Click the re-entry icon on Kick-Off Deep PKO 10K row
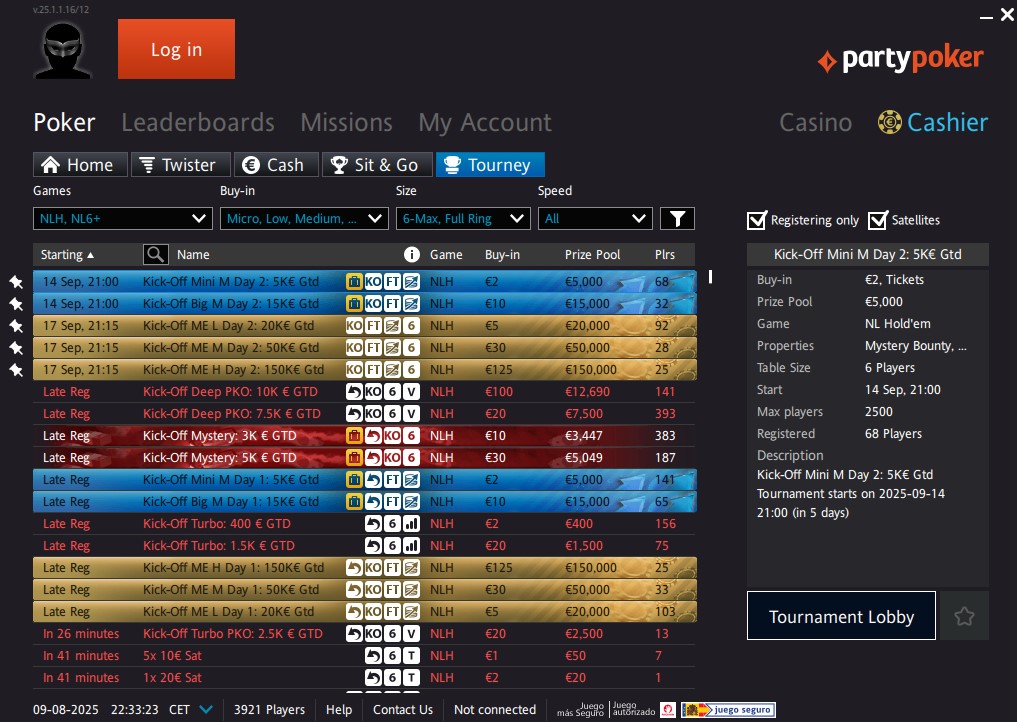 coord(354,392)
